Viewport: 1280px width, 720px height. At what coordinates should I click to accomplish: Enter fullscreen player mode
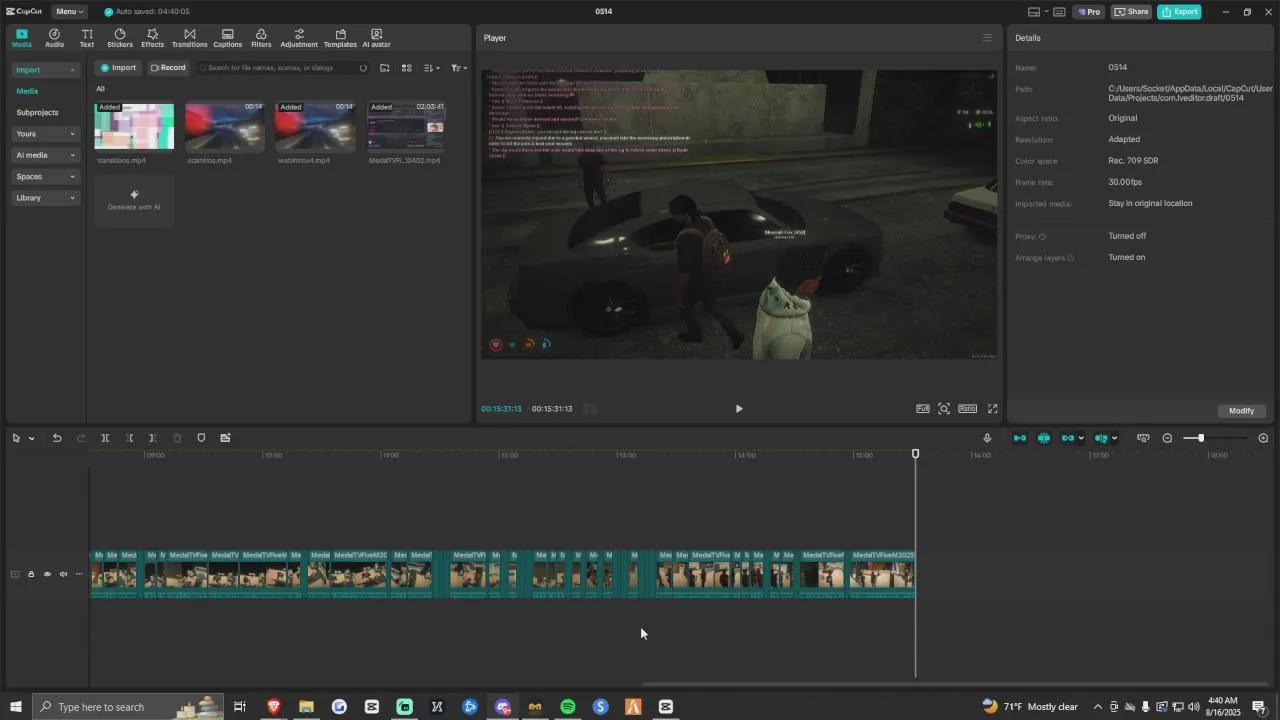(993, 409)
